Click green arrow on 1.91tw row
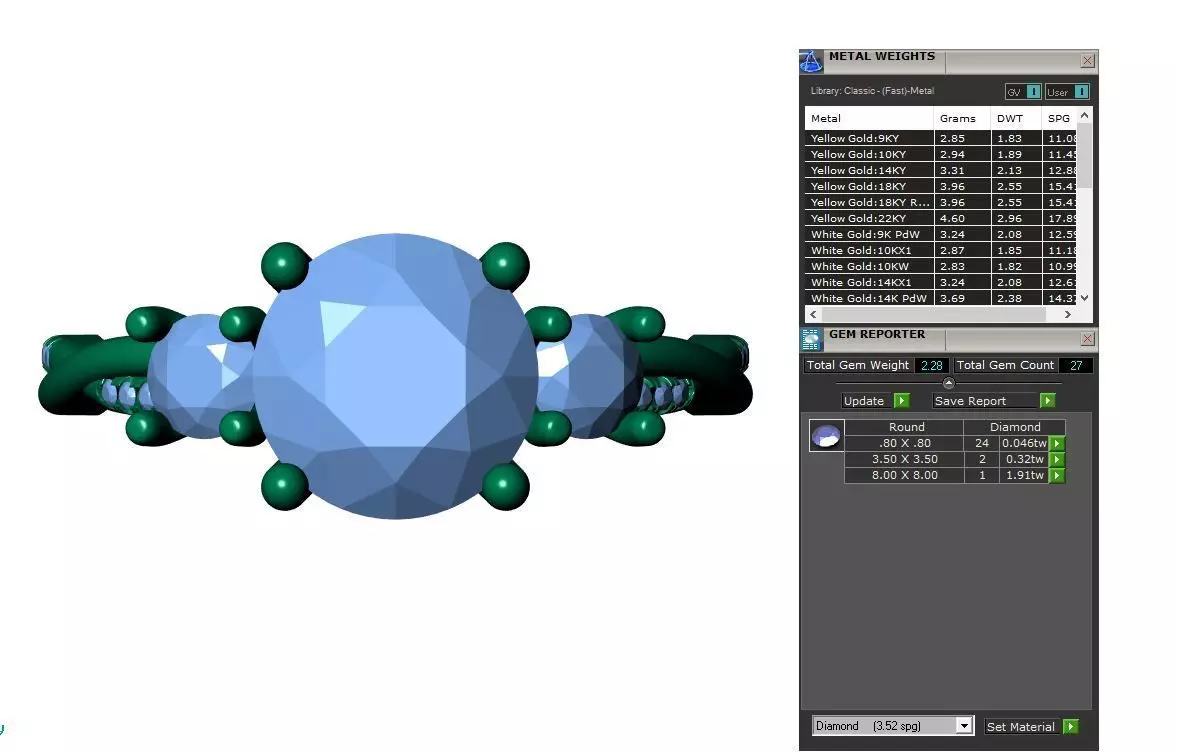Image resolution: width=1177 pixels, height=754 pixels. coord(1057,475)
